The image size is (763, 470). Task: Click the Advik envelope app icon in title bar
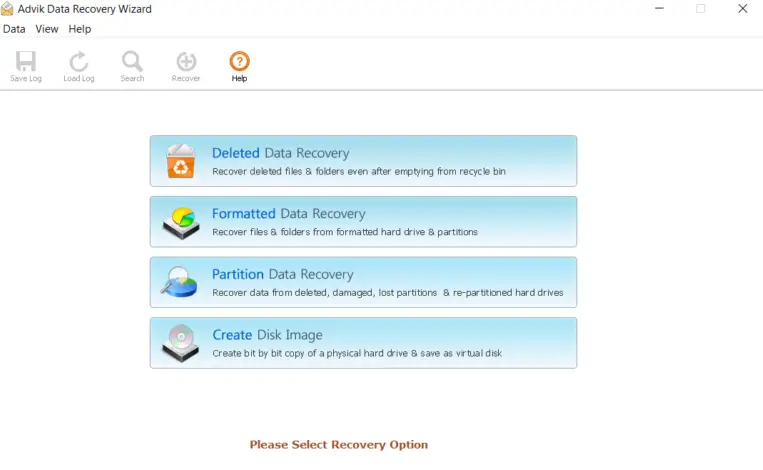tap(7, 9)
